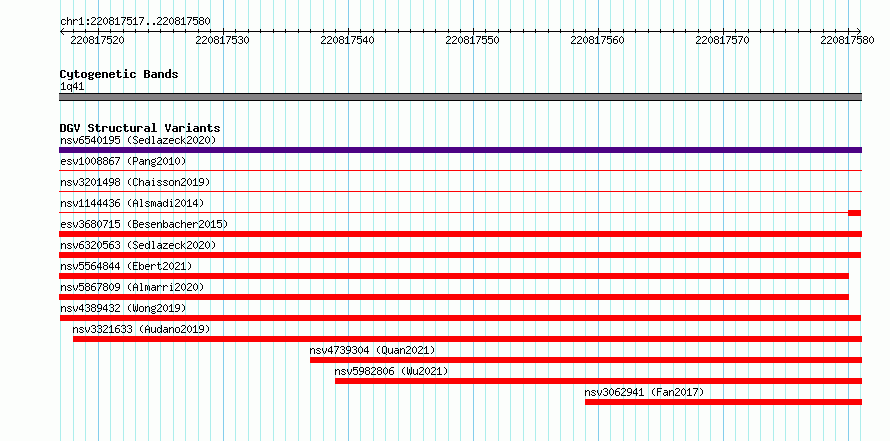Click the Cytogenetic Bands track title
This screenshot has height=441, width=890.
[x=119, y=74]
